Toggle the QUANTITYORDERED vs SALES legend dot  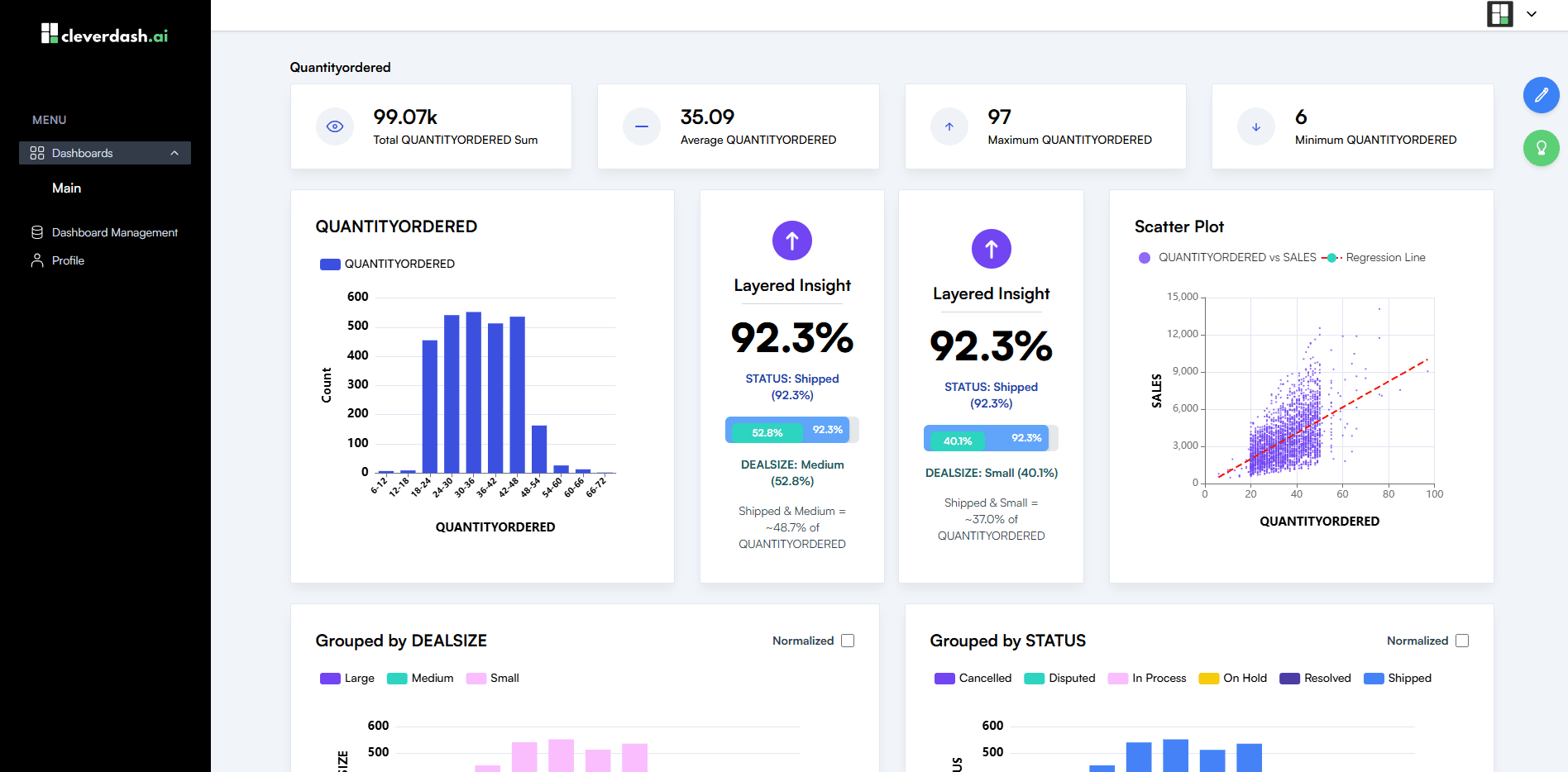tap(1145, 258)
